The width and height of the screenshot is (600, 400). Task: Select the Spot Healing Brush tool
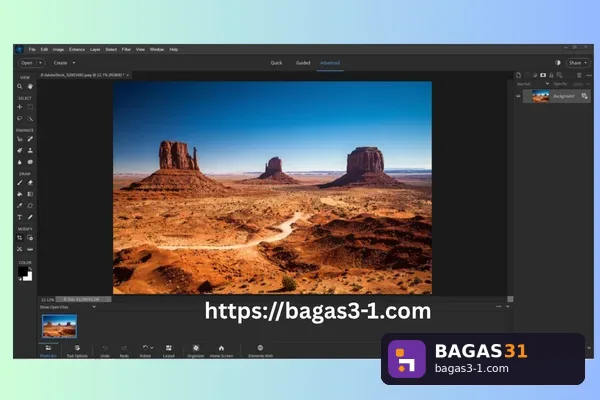[x=30, y=139]
